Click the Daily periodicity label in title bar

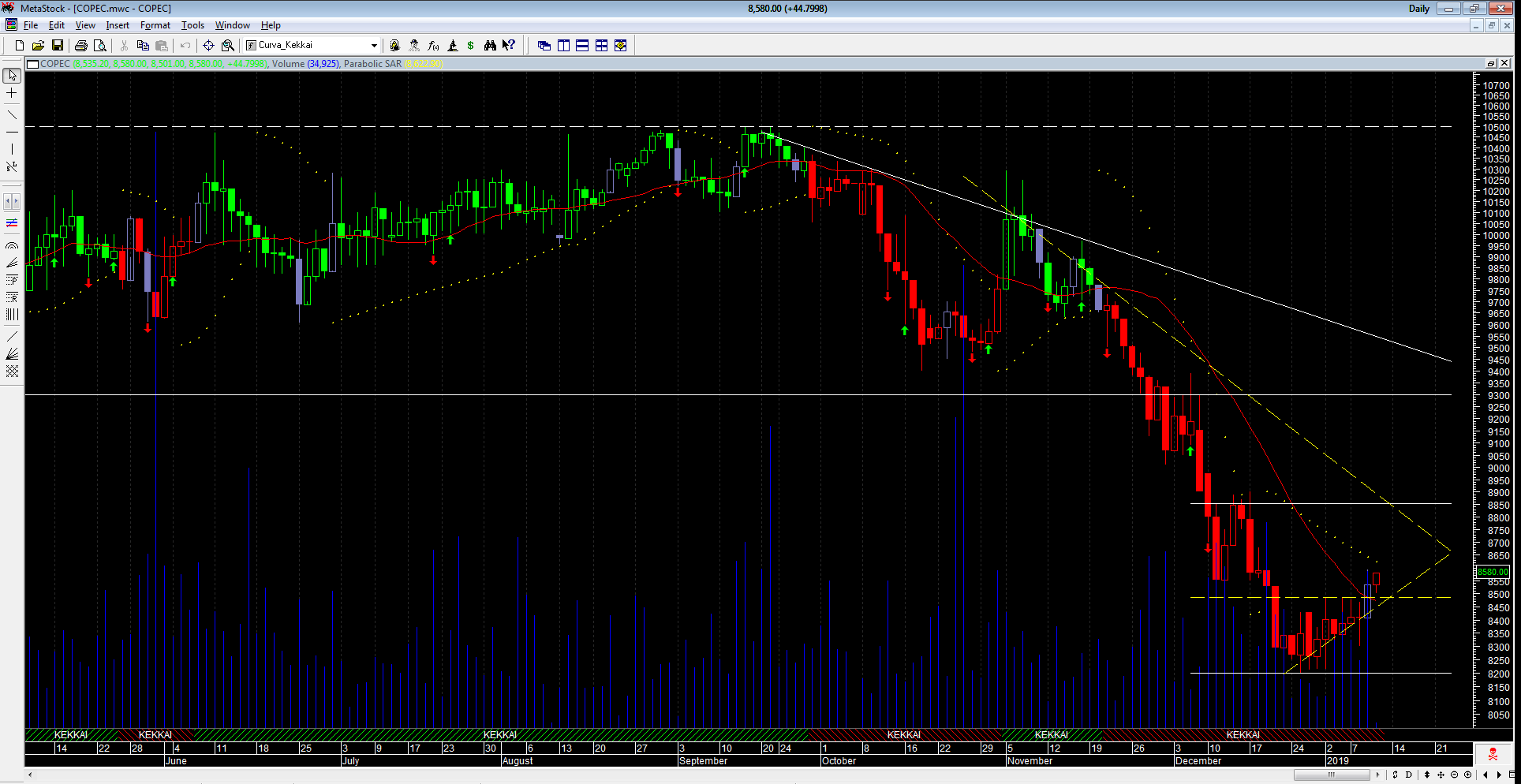click(x=1418, y=9)
